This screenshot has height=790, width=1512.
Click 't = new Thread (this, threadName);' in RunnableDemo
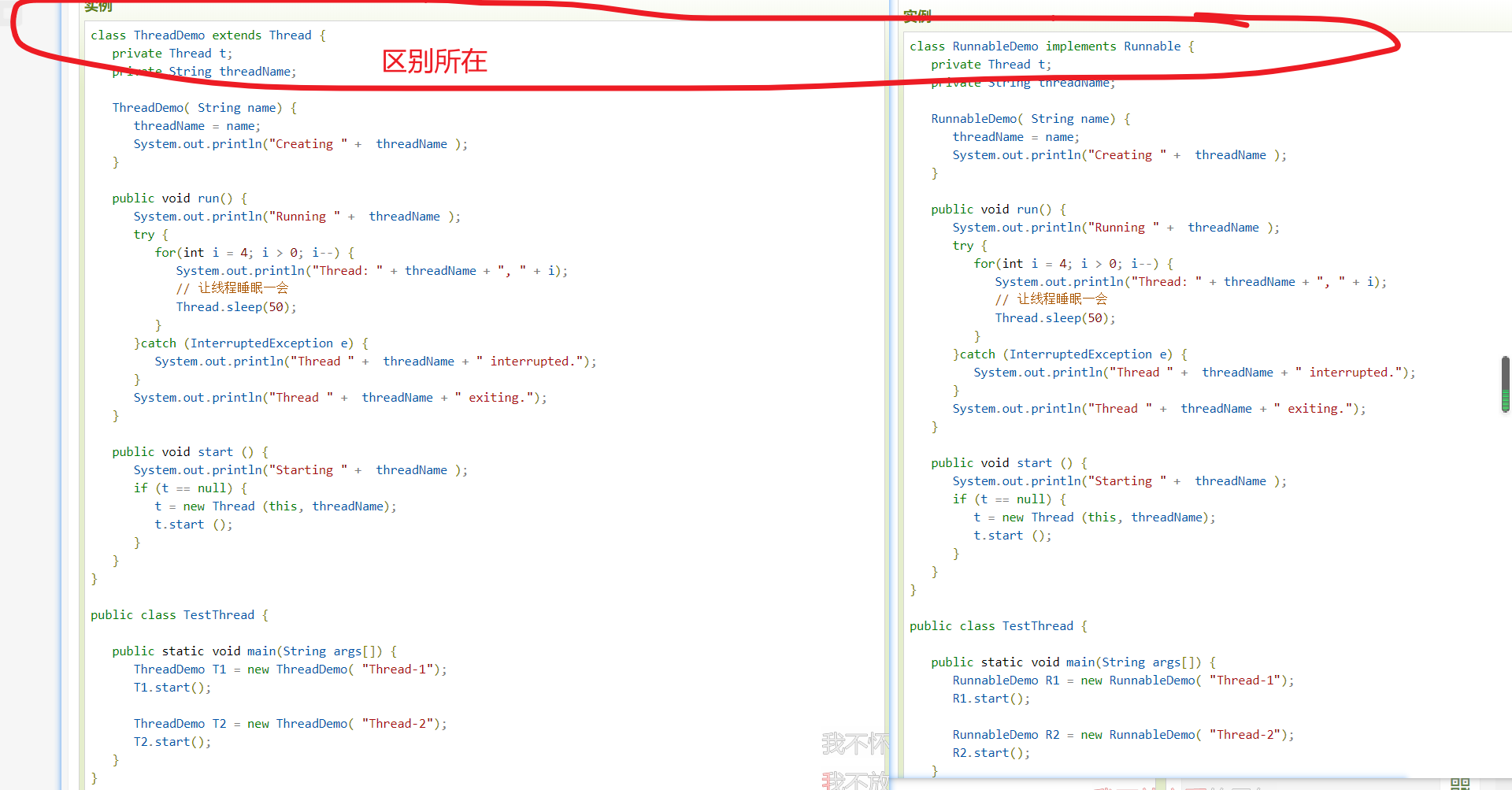coord(1095,517)
